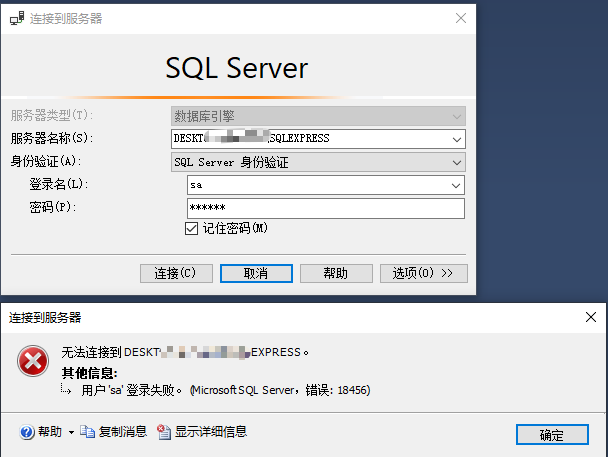Click the copy message (复制消息) icon
Viewport: 608px width, 457px height.
tap(87, 431)
